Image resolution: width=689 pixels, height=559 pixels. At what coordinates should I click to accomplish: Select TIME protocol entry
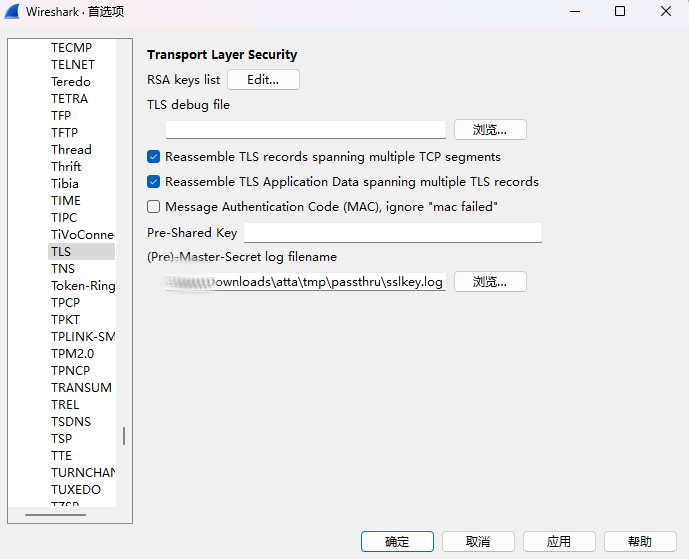66,201
